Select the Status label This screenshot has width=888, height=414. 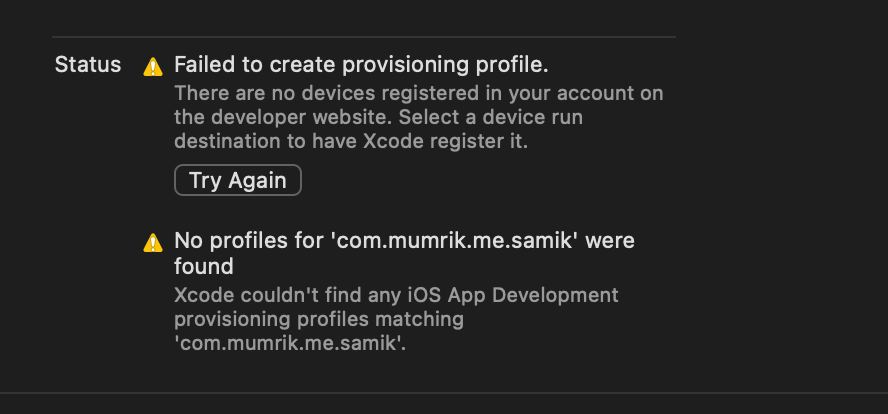[x=88, y=65]
